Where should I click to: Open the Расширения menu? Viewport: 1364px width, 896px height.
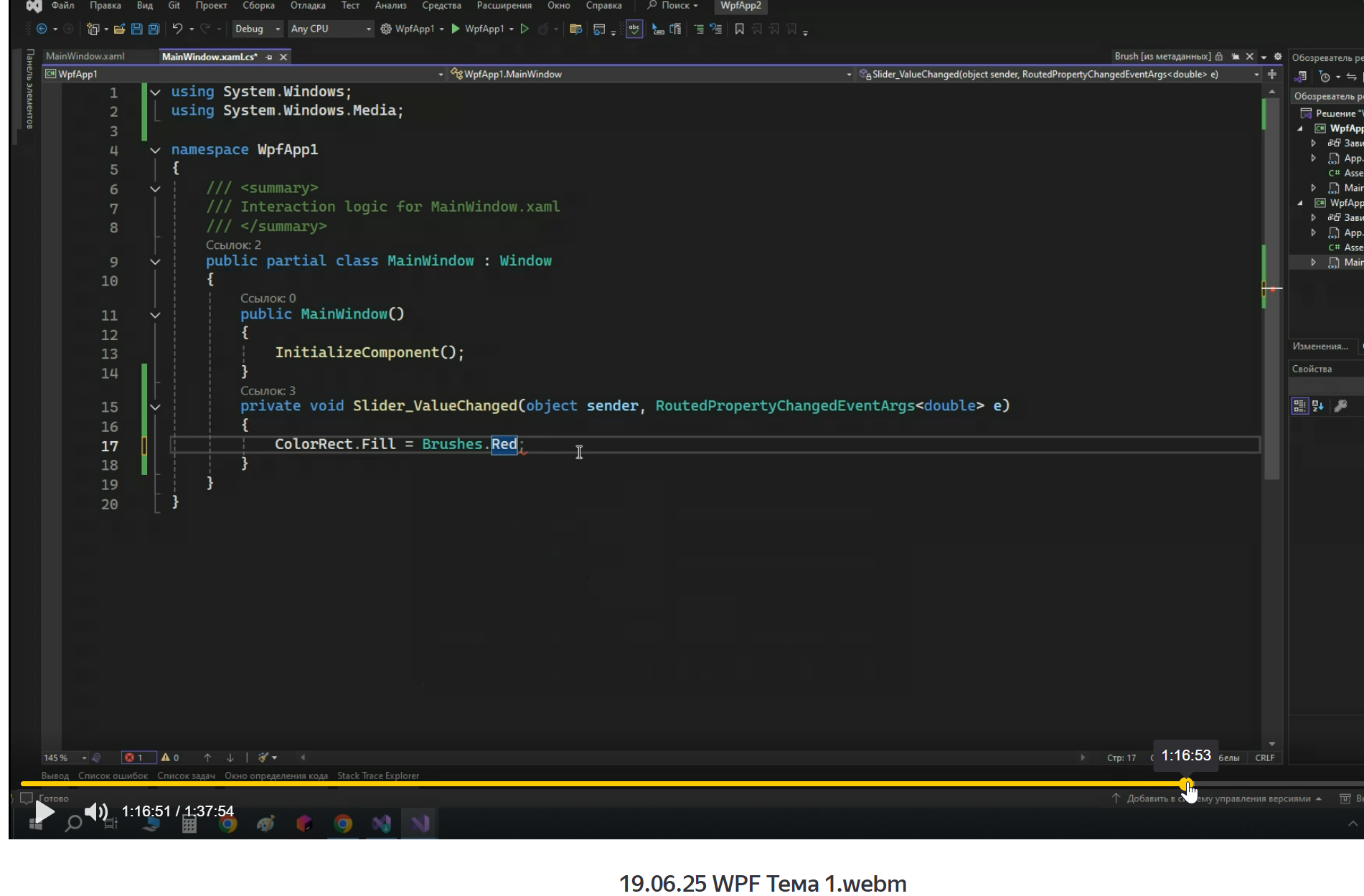coord(504,6)
